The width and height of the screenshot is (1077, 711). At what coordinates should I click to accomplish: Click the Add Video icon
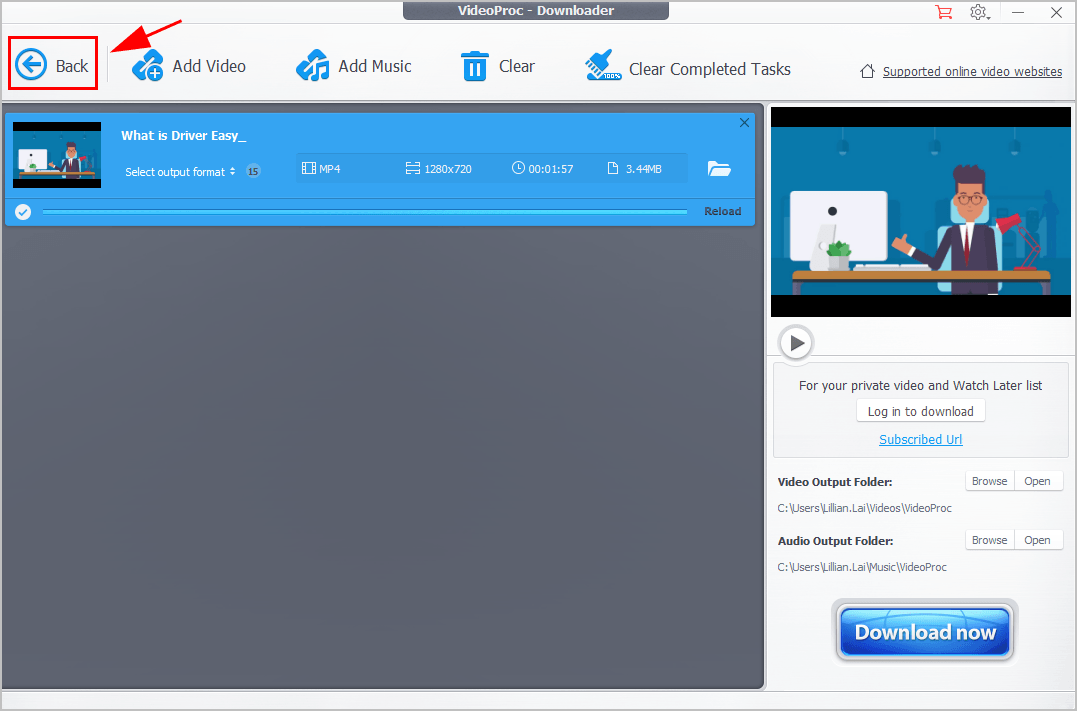click(x=148, y=66)
